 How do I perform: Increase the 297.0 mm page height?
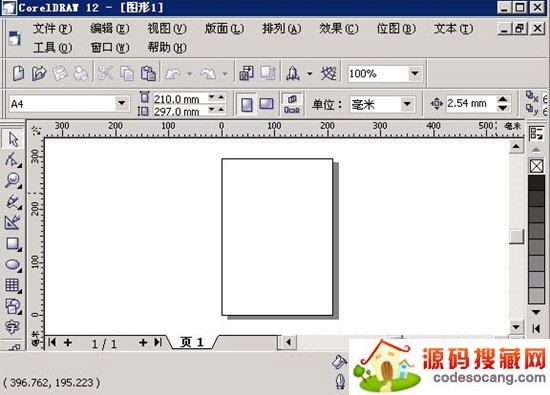click(x=221, y=110)
